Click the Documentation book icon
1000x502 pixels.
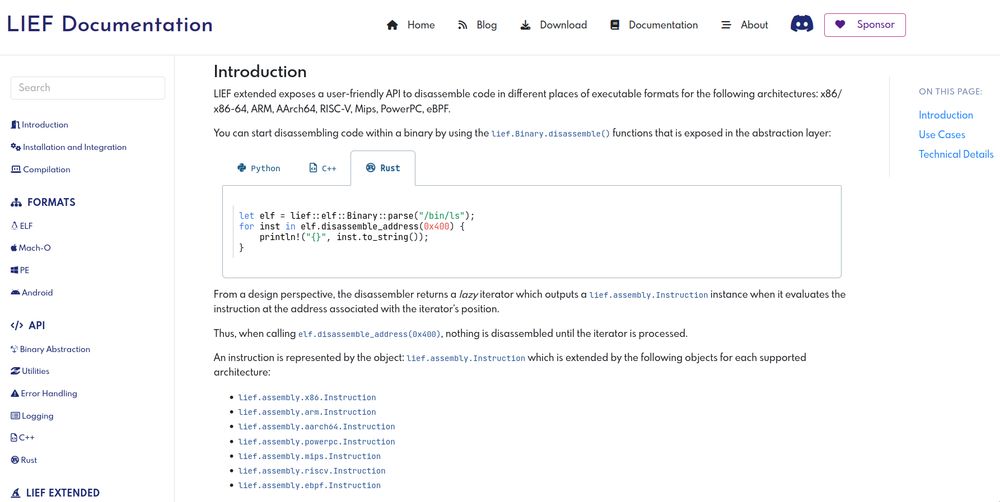tap(615, 25)
